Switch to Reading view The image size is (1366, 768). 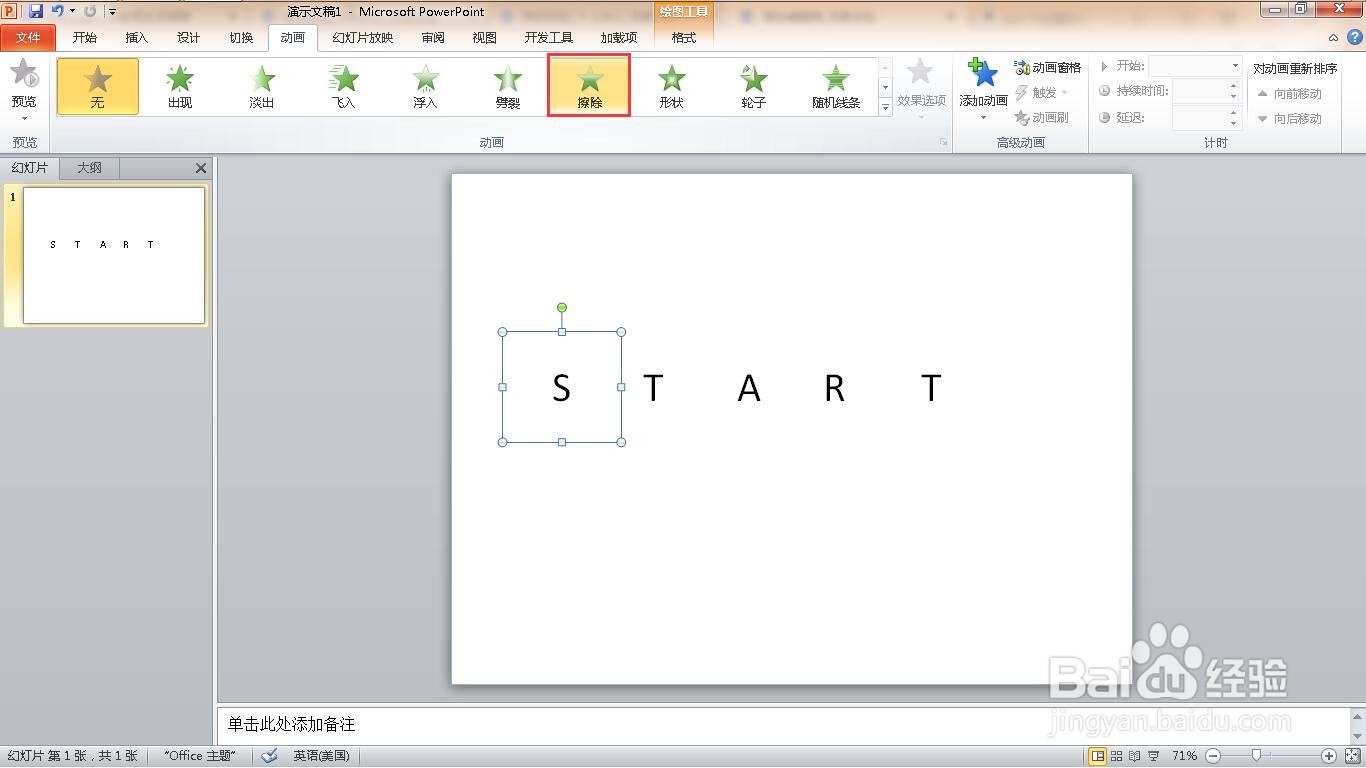tap(1135, 756)
